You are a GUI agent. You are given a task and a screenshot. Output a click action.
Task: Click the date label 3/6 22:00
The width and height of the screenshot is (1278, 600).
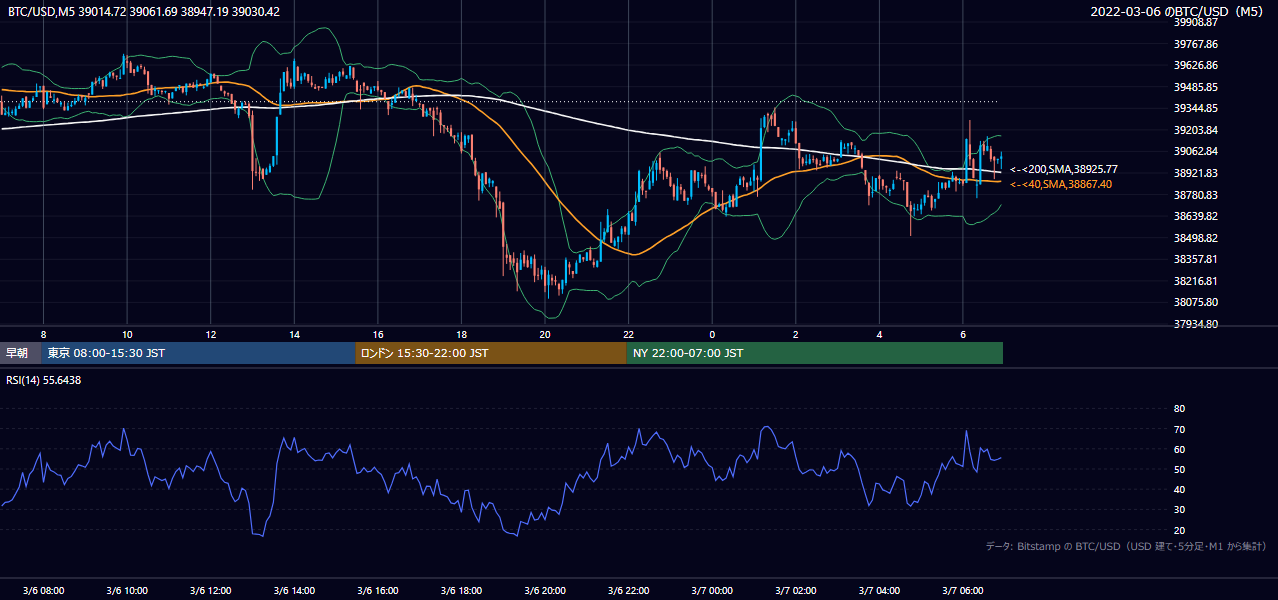[x=628, y=591]
